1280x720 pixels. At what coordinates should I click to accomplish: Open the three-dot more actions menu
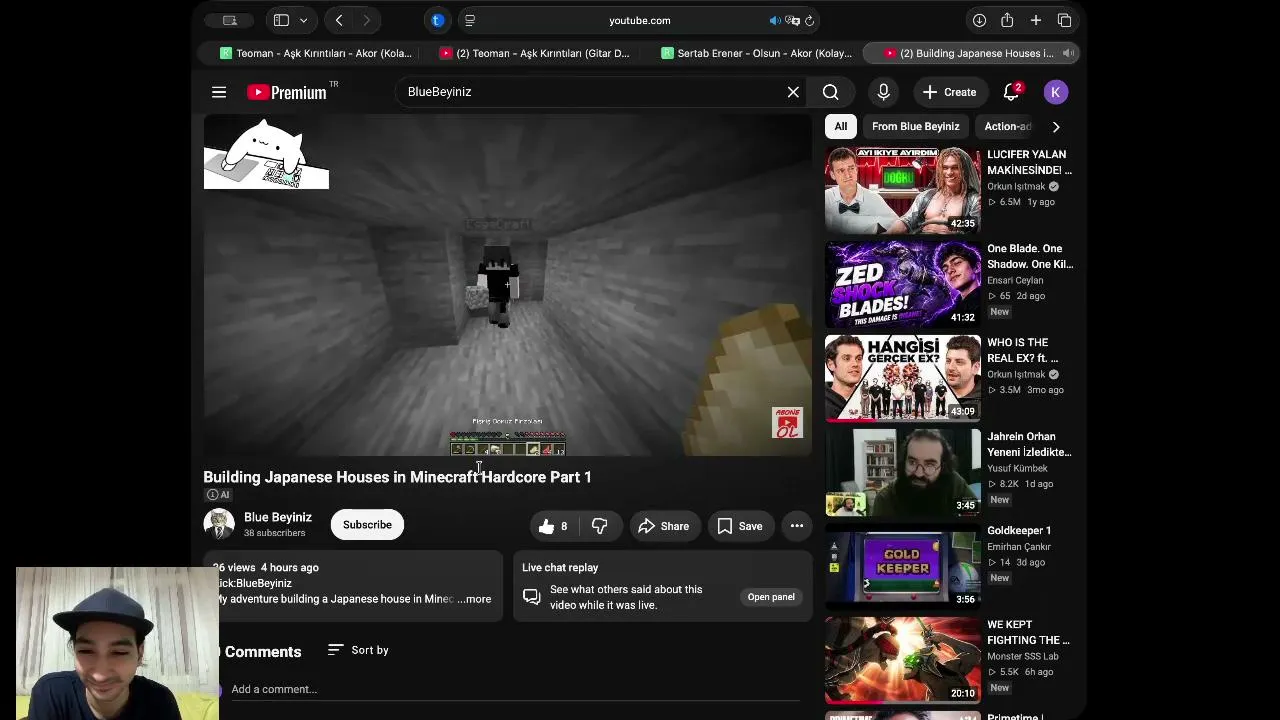(x=797, y=526)
